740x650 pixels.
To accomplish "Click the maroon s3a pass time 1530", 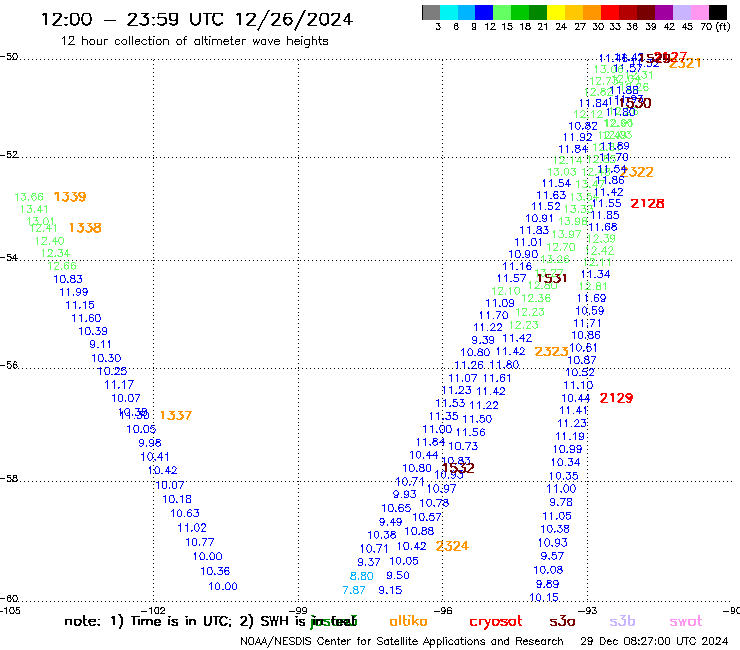I will tap(635, 103).
